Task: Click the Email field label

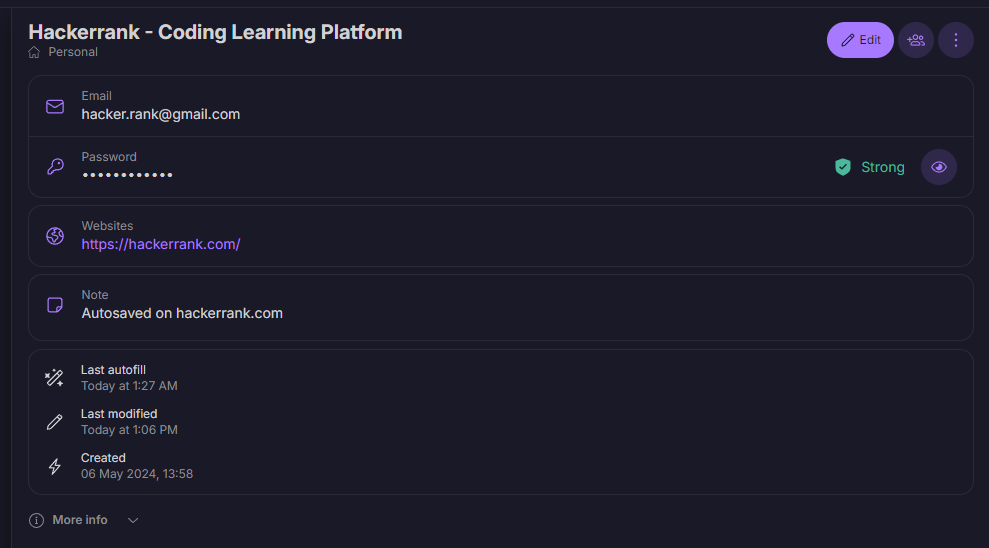Action: [97, 96]
